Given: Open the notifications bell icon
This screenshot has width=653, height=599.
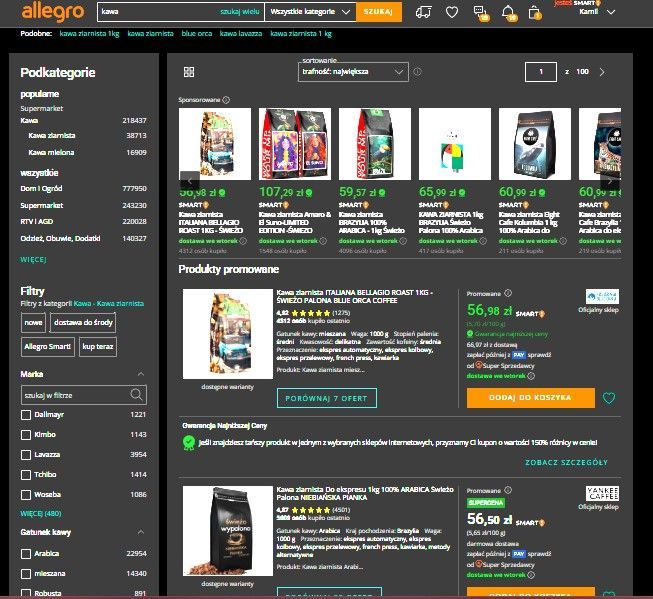Looking at the screenshot, I should click(x=508, y=13).
